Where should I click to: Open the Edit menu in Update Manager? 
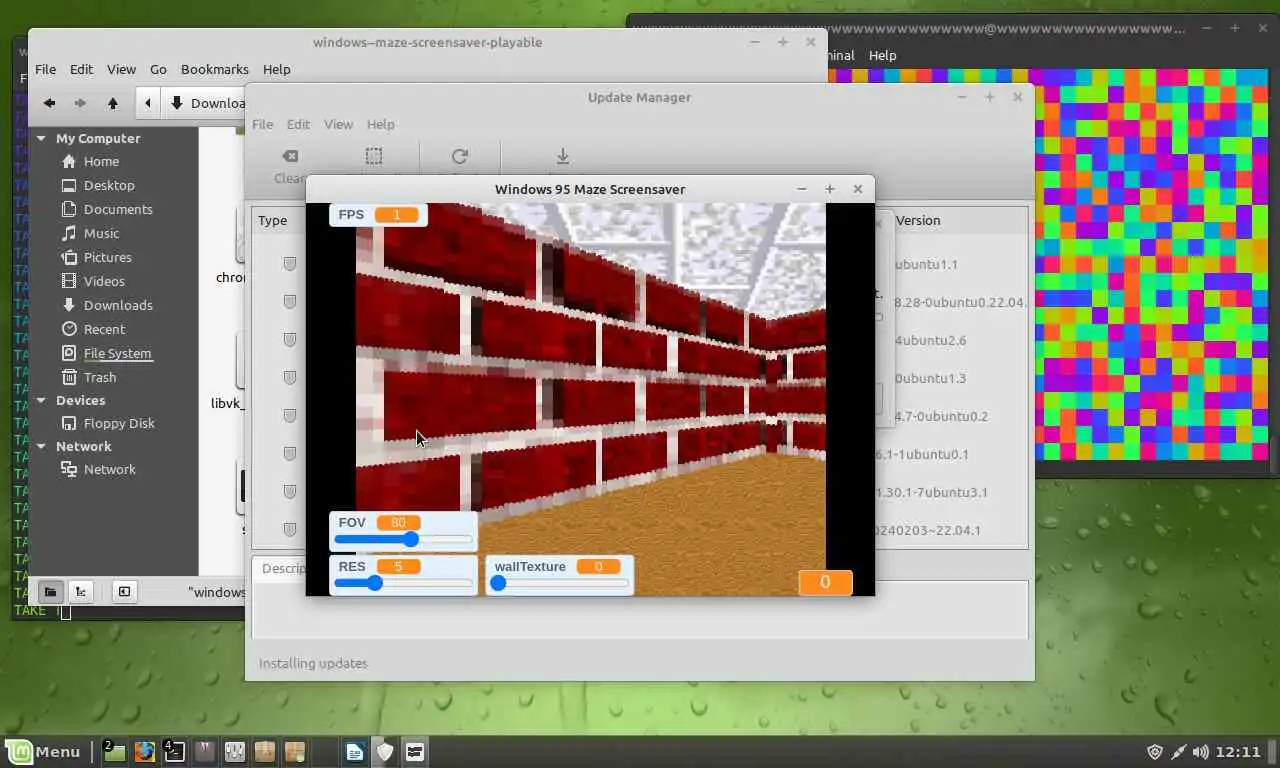pos(298,124)
